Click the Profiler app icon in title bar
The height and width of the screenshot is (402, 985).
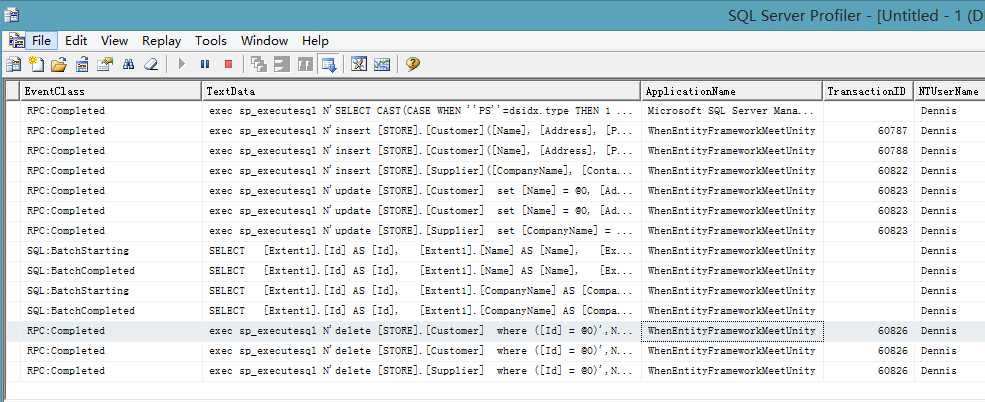[x=11, y=15]
